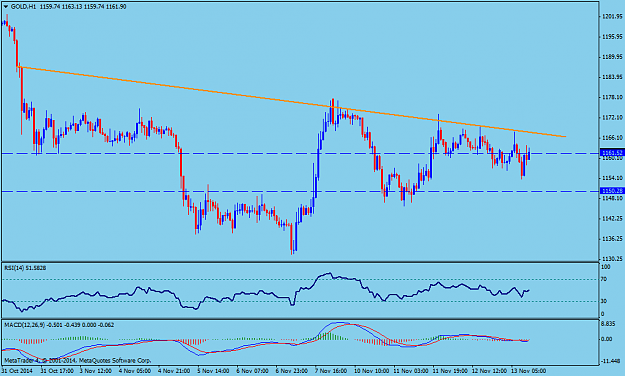Viewport: 625px width, 376px height.
Task: Click the 10 Nov 10:00 time label
Action: (x=371, y=371)
